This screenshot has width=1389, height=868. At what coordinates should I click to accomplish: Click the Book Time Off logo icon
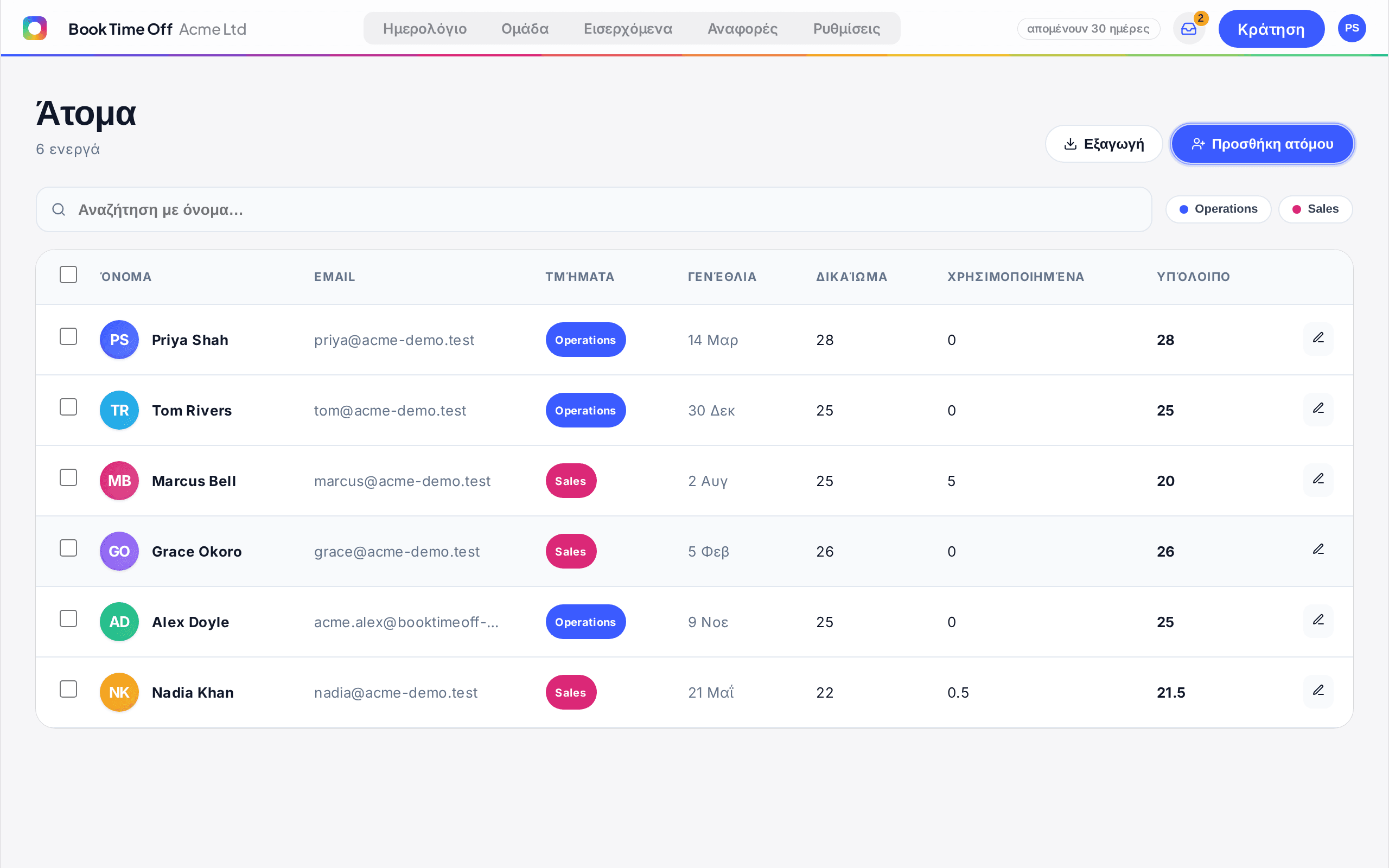pyautogui.click(x=34, y=28)
